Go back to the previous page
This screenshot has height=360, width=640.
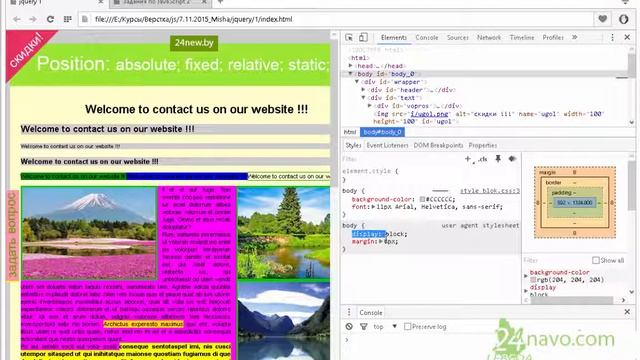17,19
